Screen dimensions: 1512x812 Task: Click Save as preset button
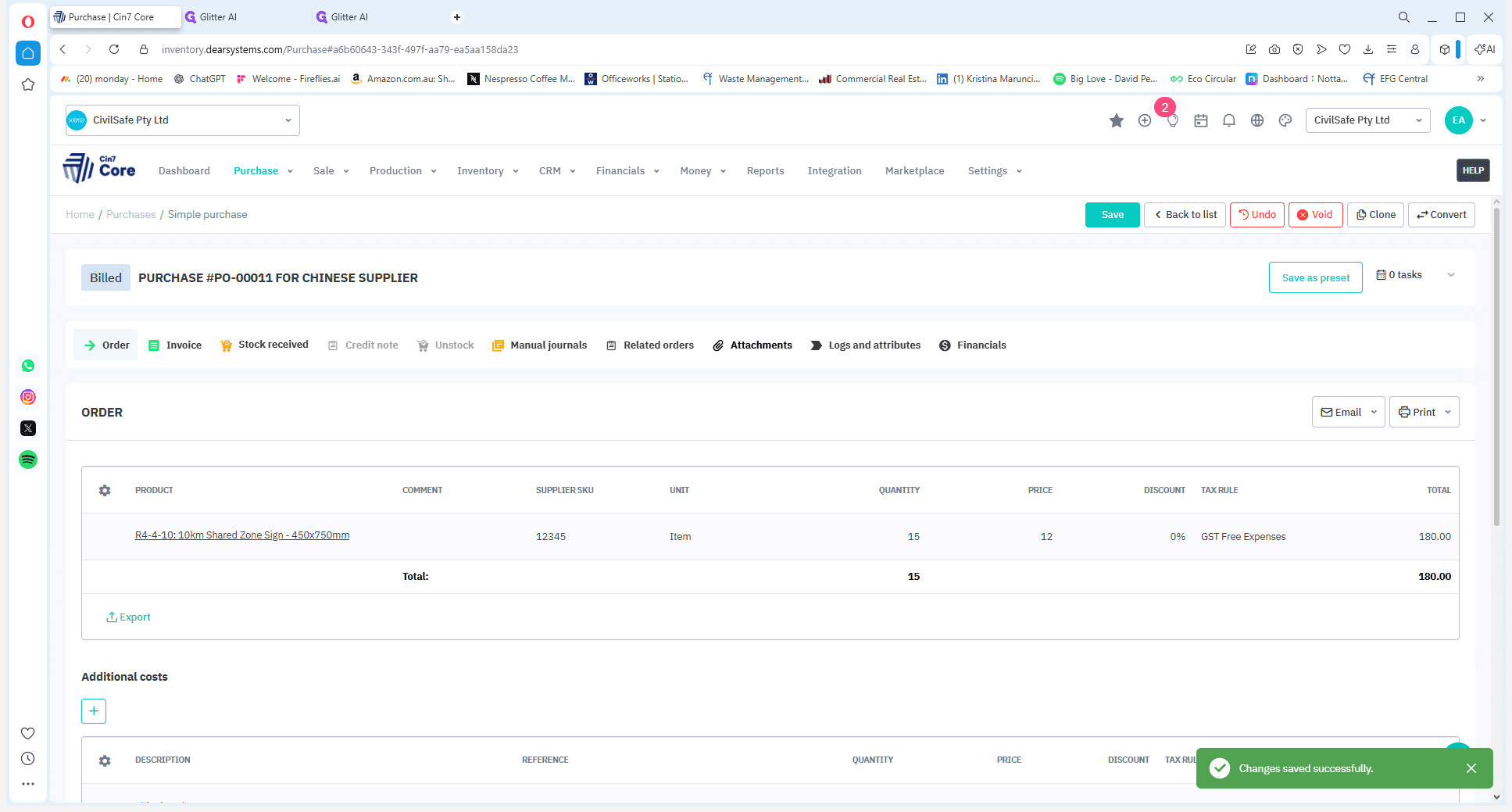pos(1315,277)
